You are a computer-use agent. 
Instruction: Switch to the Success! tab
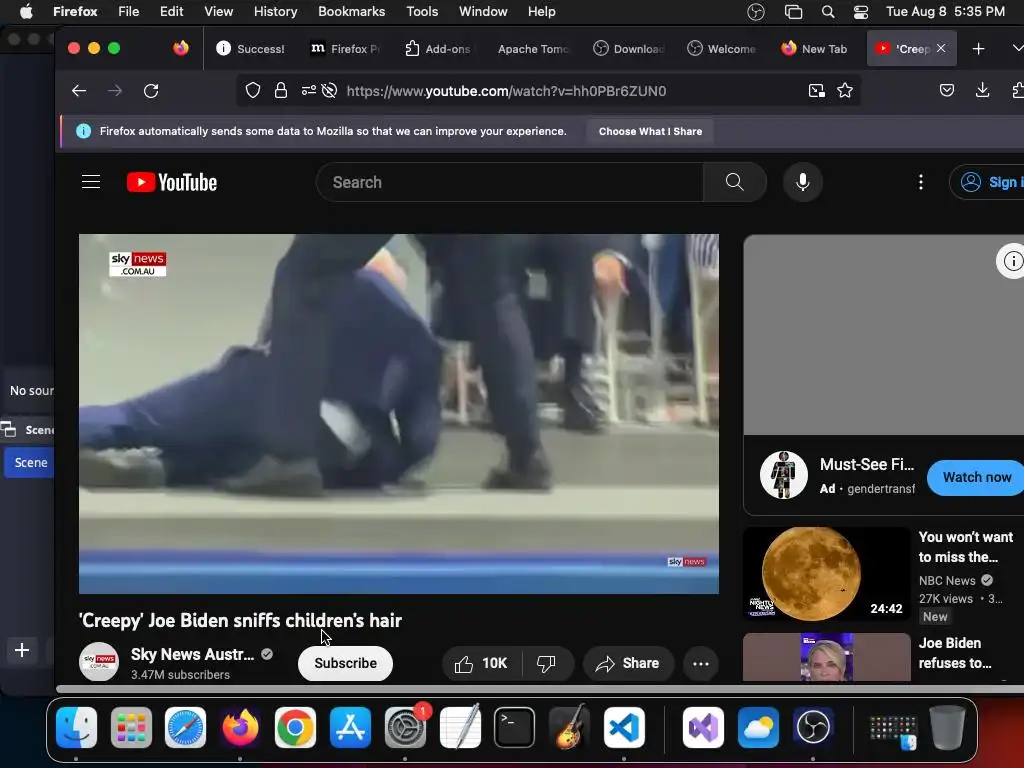point(251,48)
